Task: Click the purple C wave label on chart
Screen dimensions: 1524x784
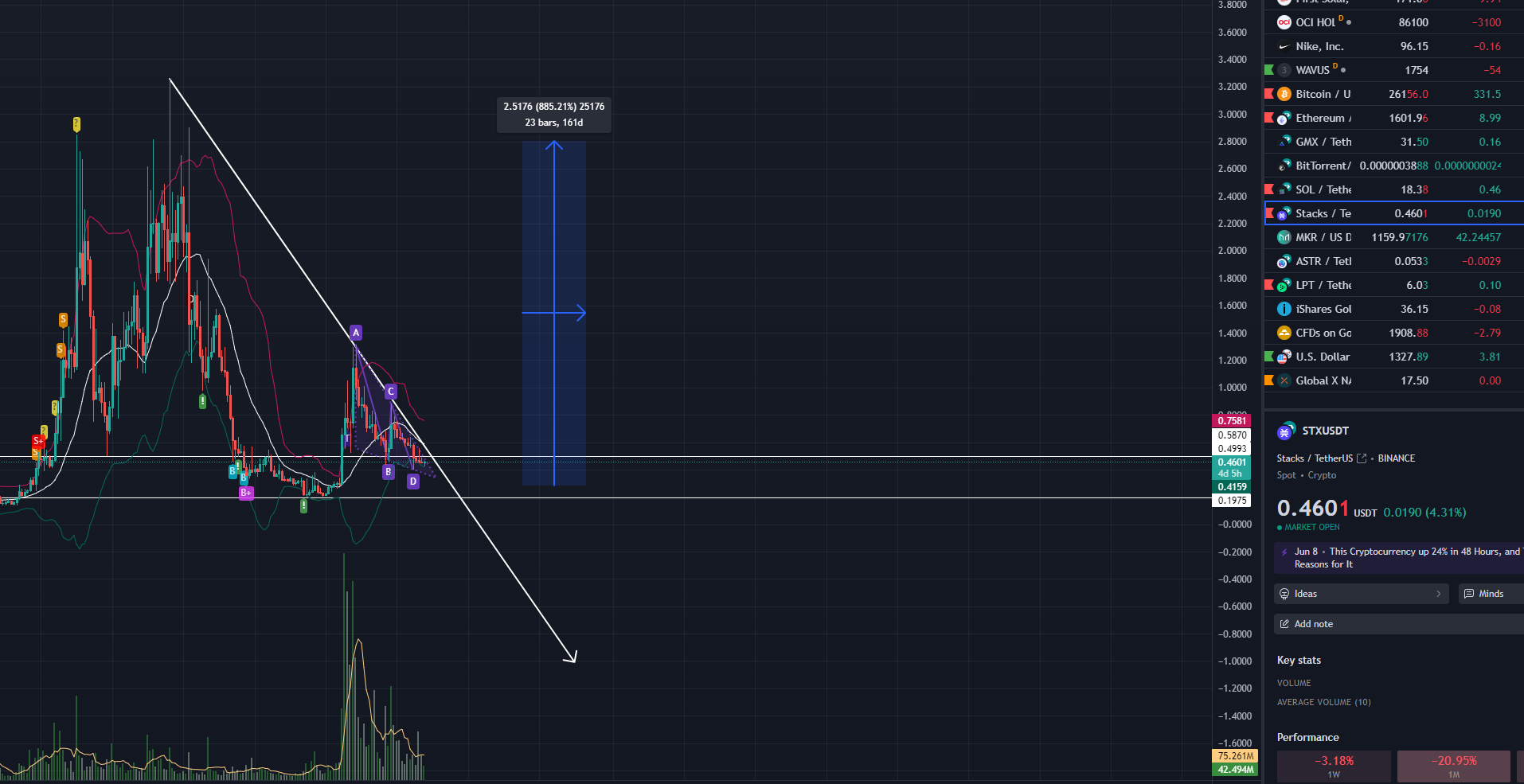Action: click(391, 391)
